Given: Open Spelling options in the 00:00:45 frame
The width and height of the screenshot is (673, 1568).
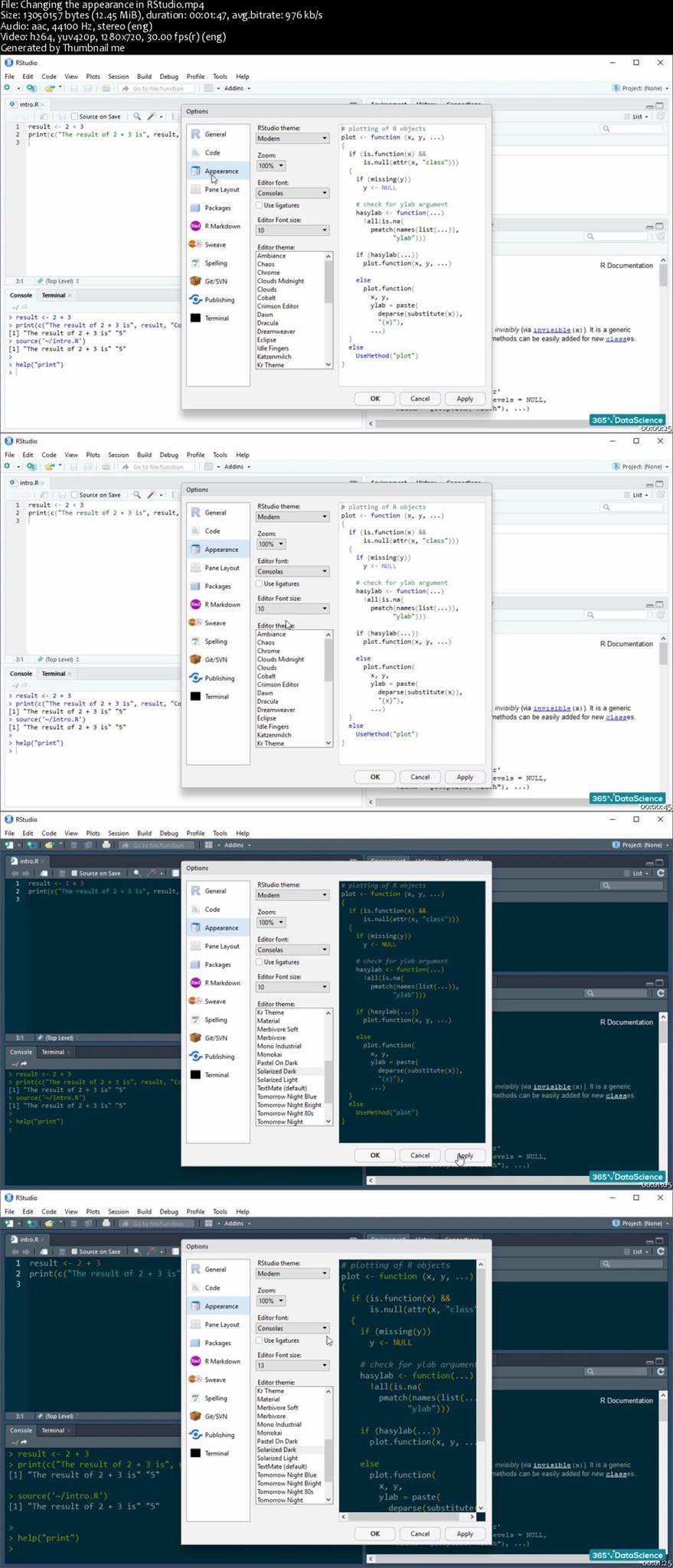Looking at the screenshot, I should click(217, 641).
